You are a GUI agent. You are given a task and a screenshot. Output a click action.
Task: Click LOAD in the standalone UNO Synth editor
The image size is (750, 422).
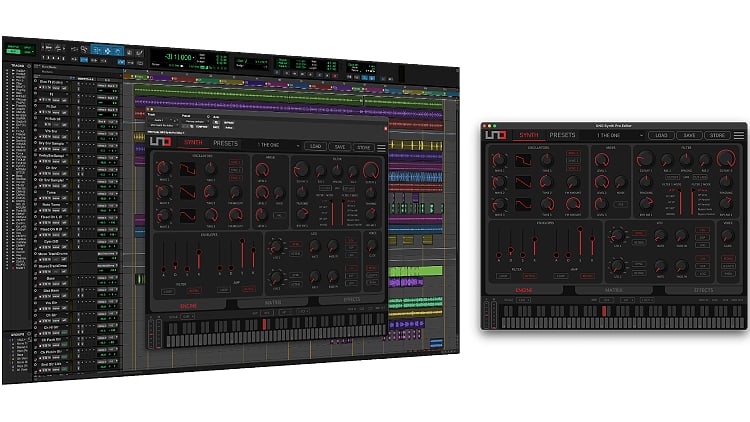point(661,135)
